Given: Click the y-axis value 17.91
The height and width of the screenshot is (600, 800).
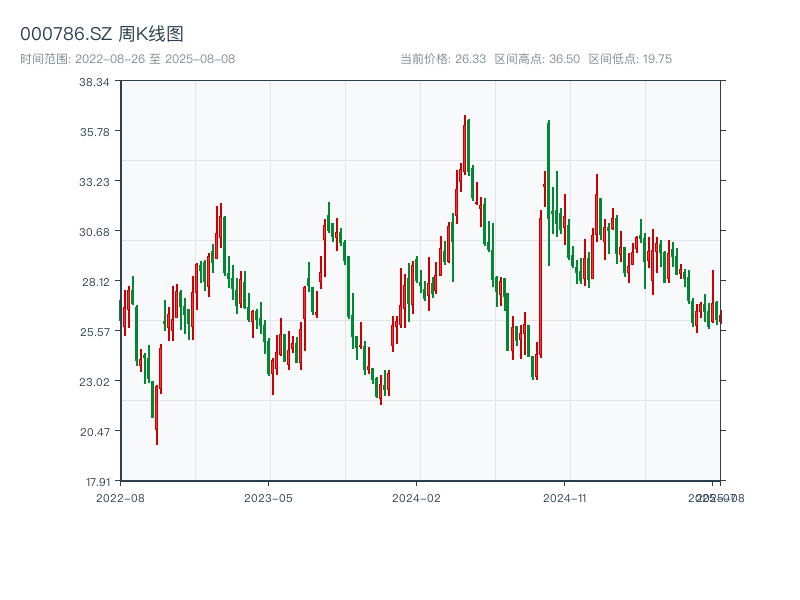Looking at the screenshot, I should coord(97,482).
